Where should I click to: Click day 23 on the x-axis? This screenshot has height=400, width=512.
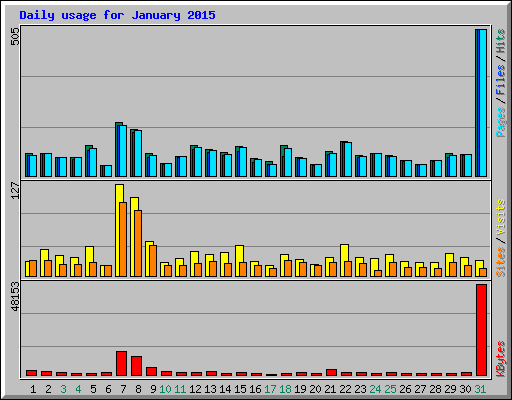coord(360,389)
